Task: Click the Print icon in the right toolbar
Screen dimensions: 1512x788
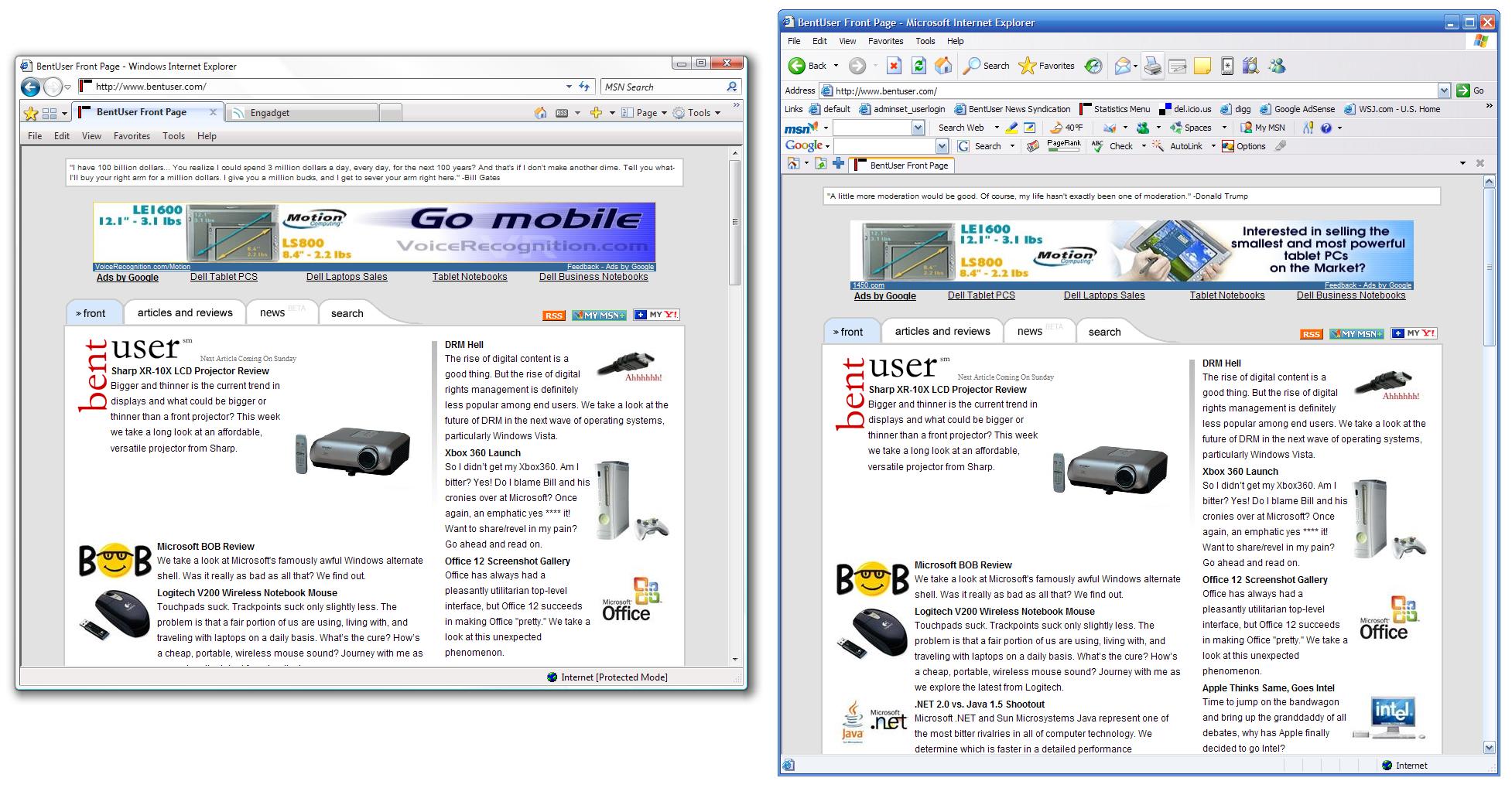Action: [1152, 67]
